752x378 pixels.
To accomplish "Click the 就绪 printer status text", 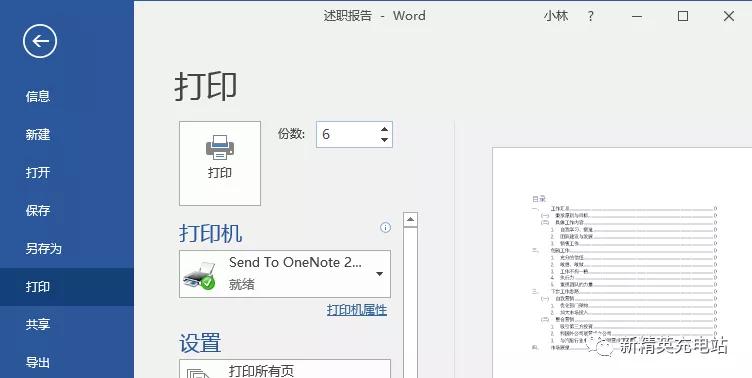I will click(x=242, y=284).
